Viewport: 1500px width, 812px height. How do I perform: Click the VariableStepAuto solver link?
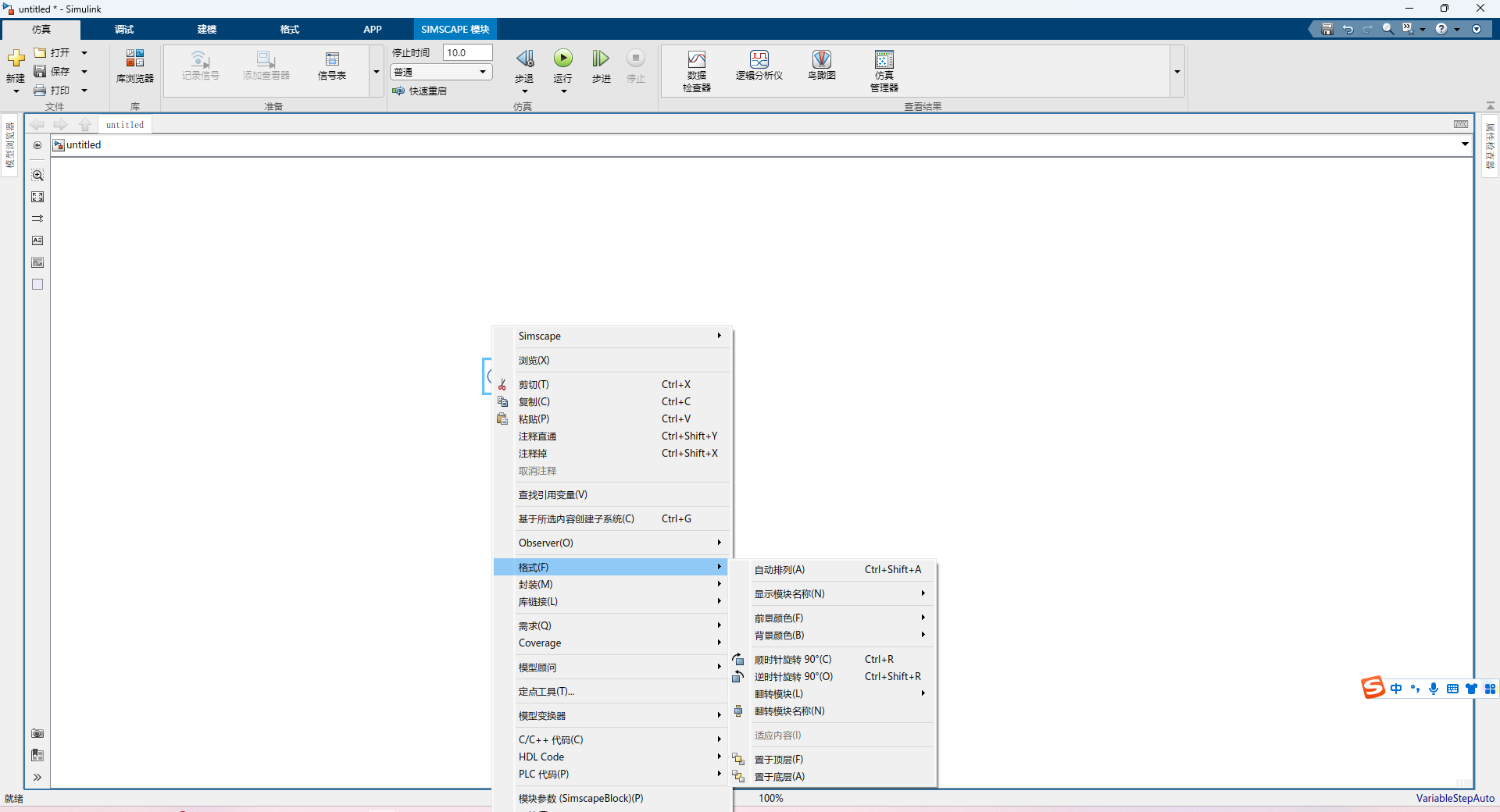(x=1455, y=798)
